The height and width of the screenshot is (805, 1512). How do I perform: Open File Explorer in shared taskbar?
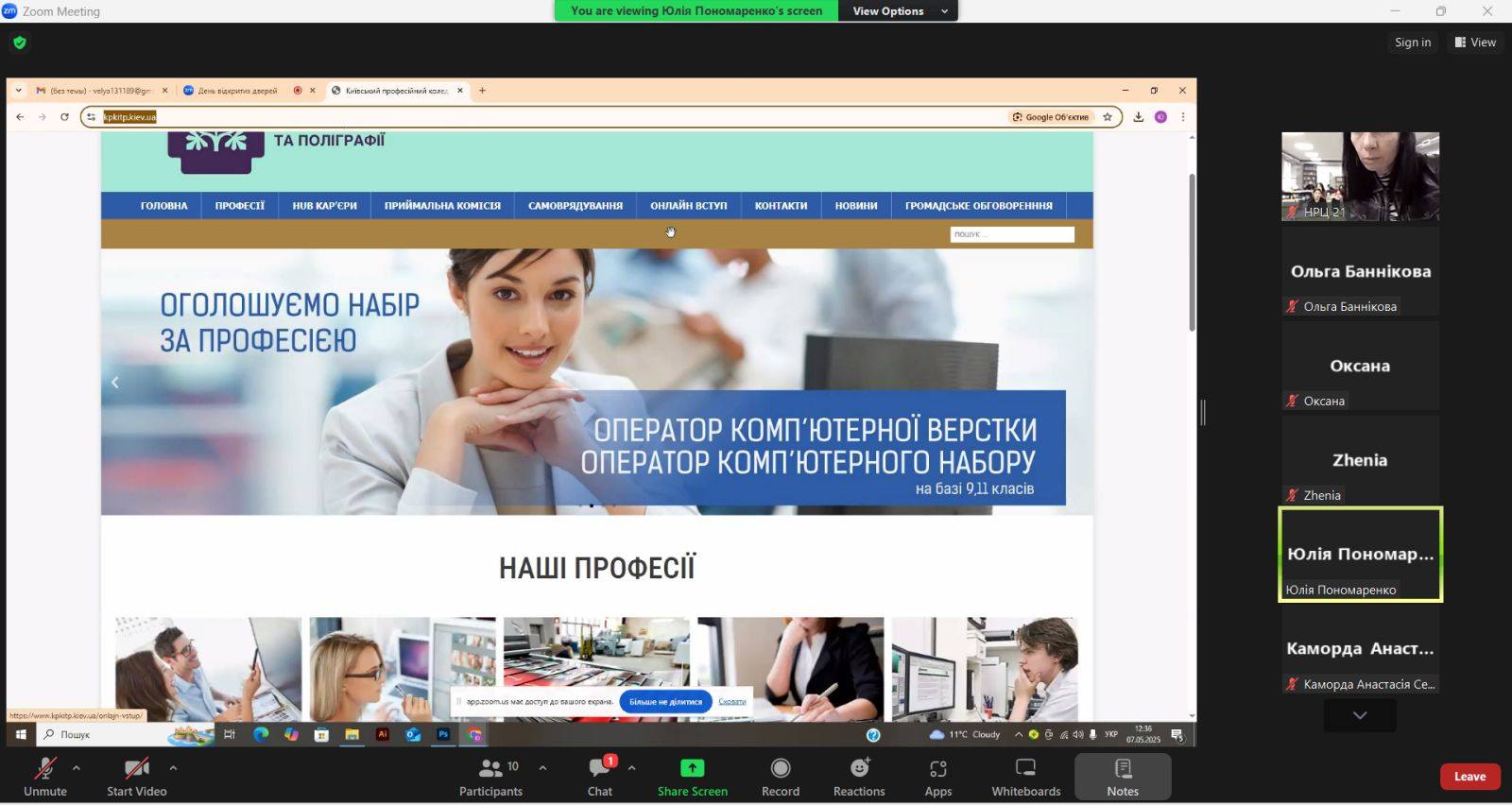(352, 734)
